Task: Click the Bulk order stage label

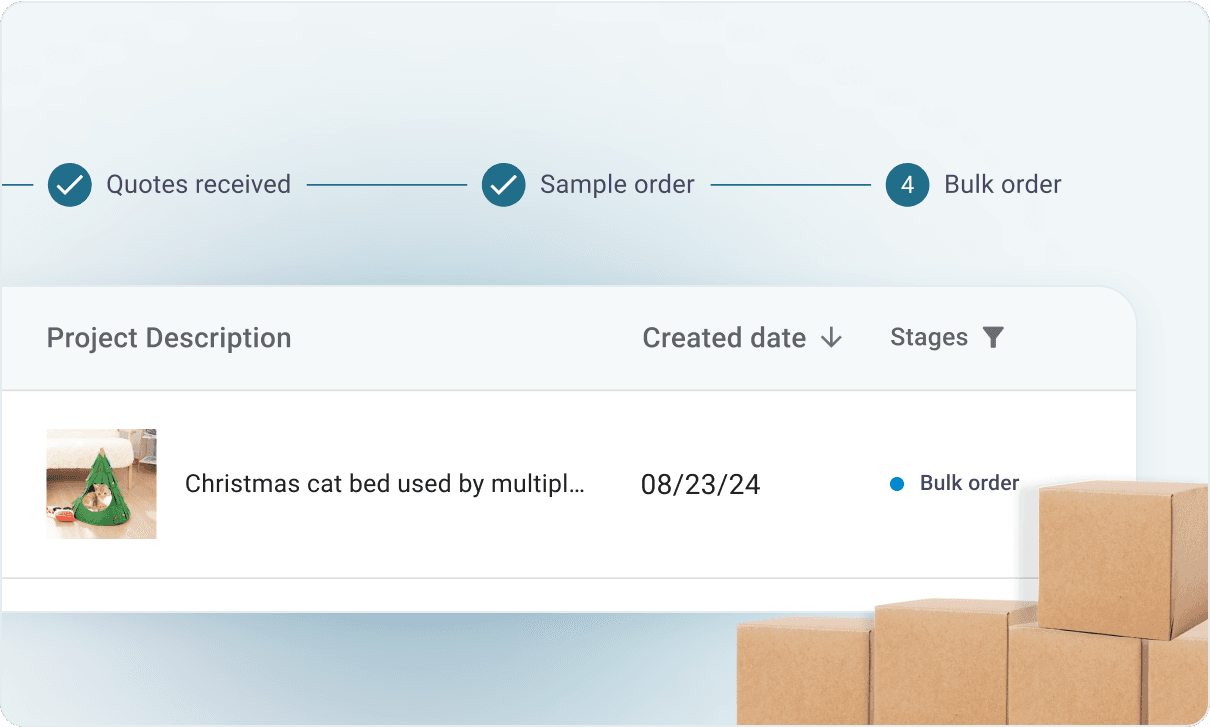Action: pos(969,484)
